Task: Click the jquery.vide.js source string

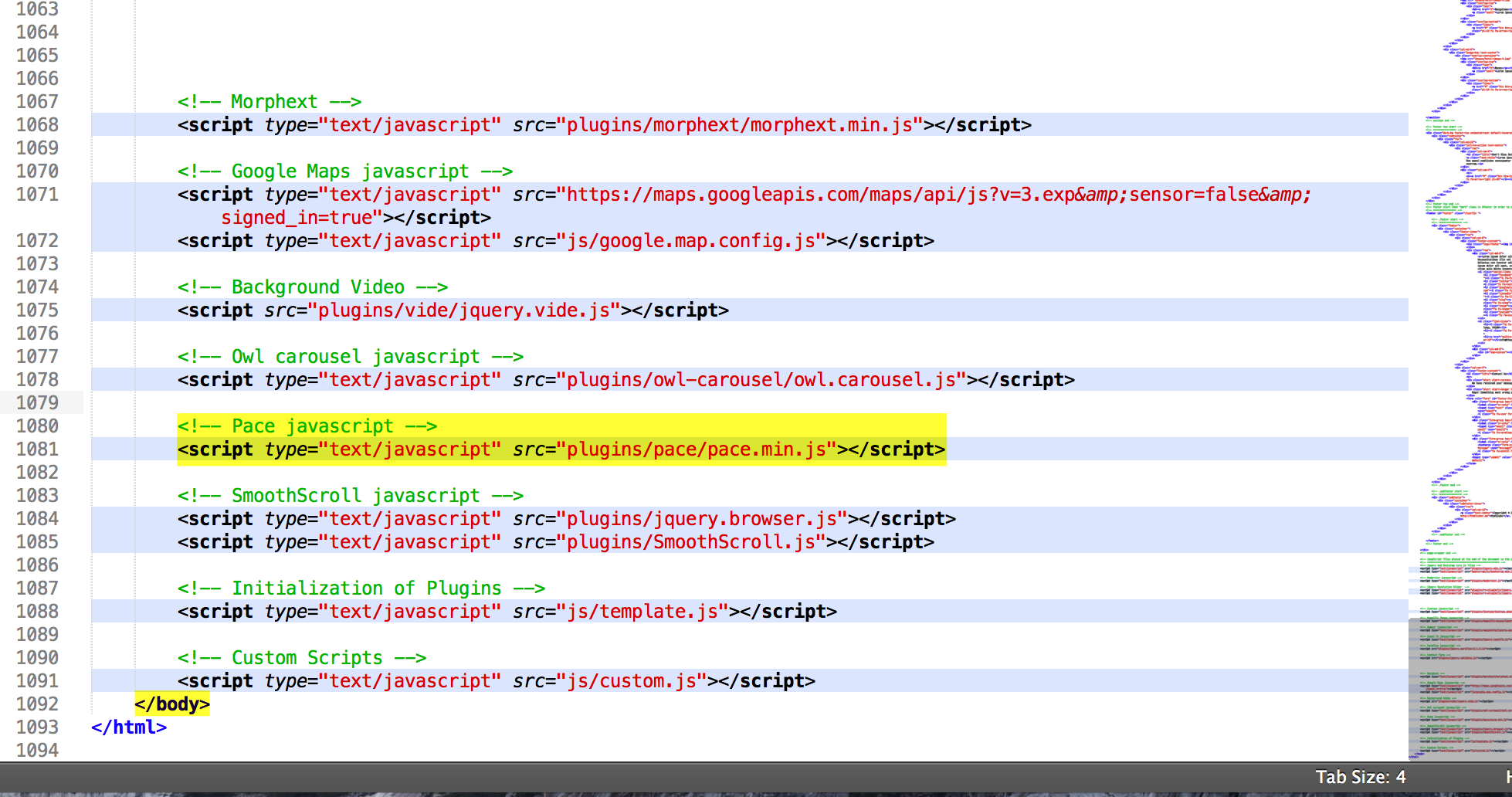Action: point(463,310)
